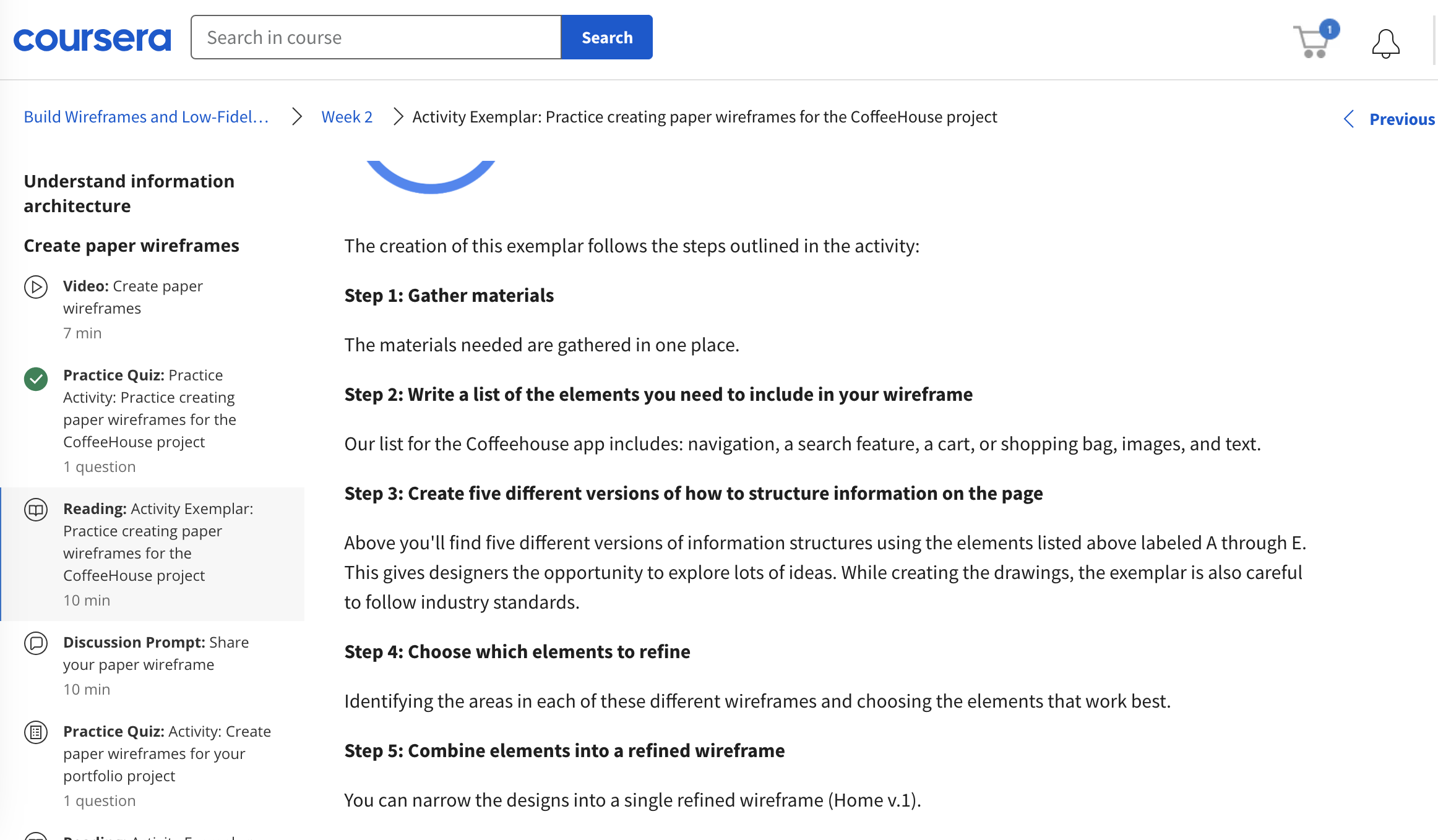Viewport: 1438px width, 840px height.
Task: Click the chevron after Week 2 breadcrumb
Action: [398, 117]
